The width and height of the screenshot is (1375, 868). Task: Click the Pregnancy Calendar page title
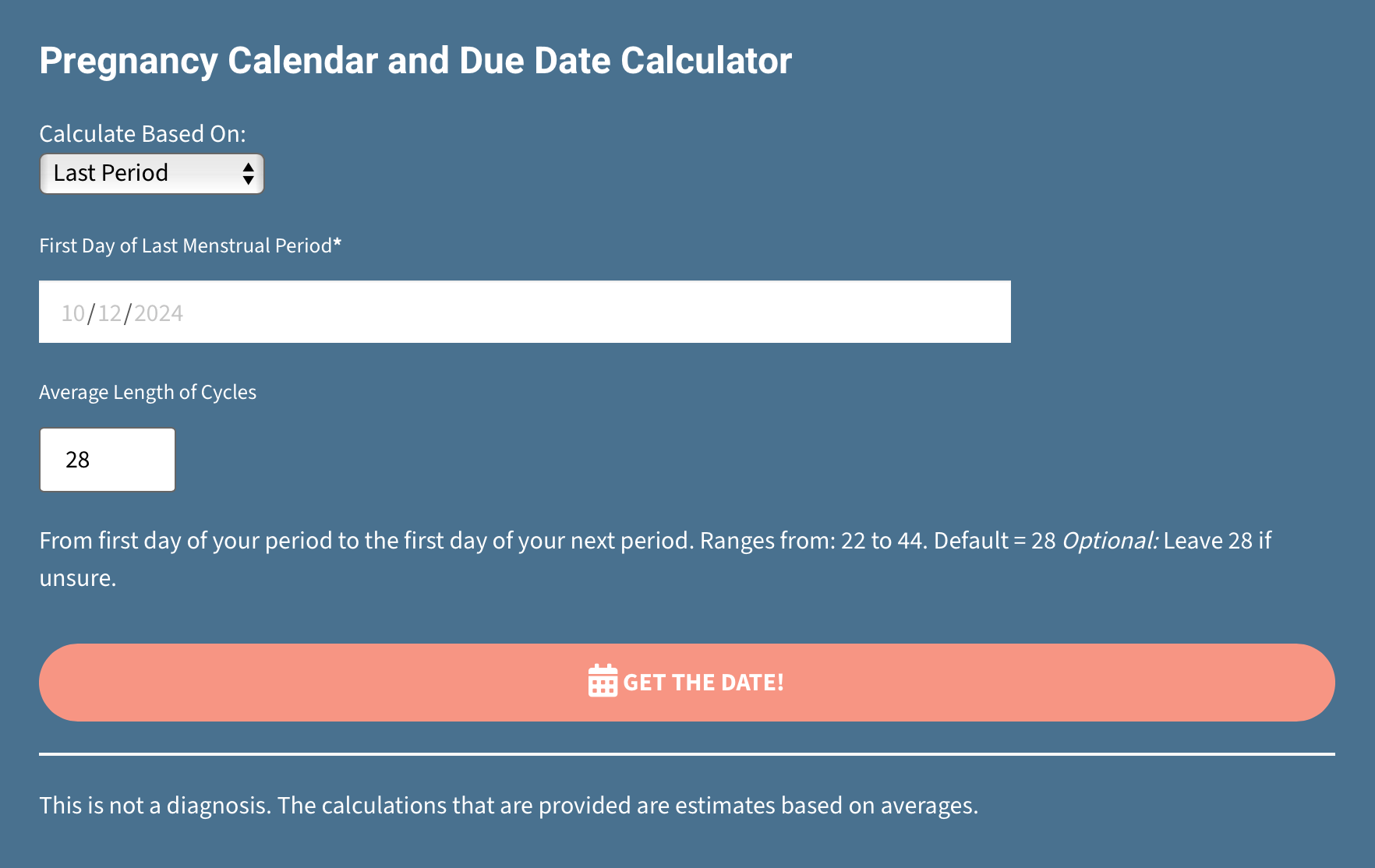point(415,59)
